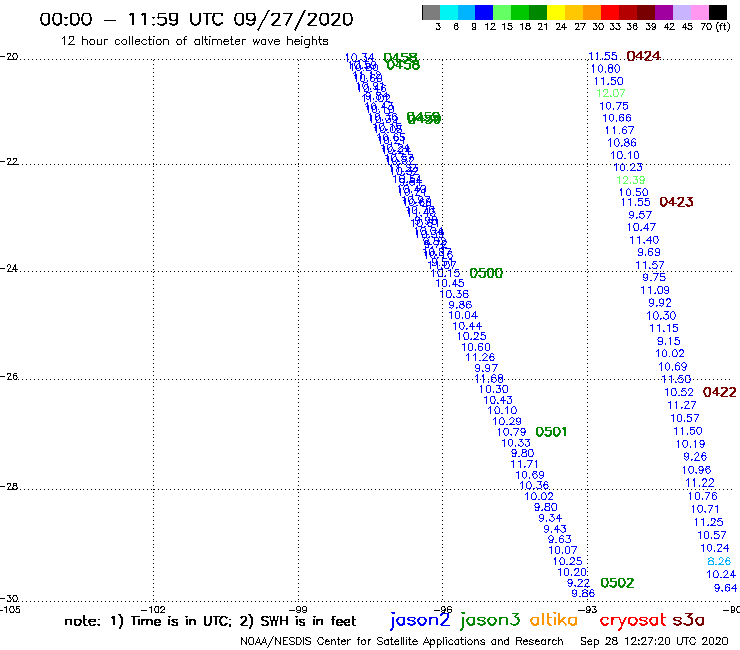Click the black swatch ending the color scale
Image resolution: width=740 pixels, height=650 pixels.
pyautogui.click(x=717, y=12)
